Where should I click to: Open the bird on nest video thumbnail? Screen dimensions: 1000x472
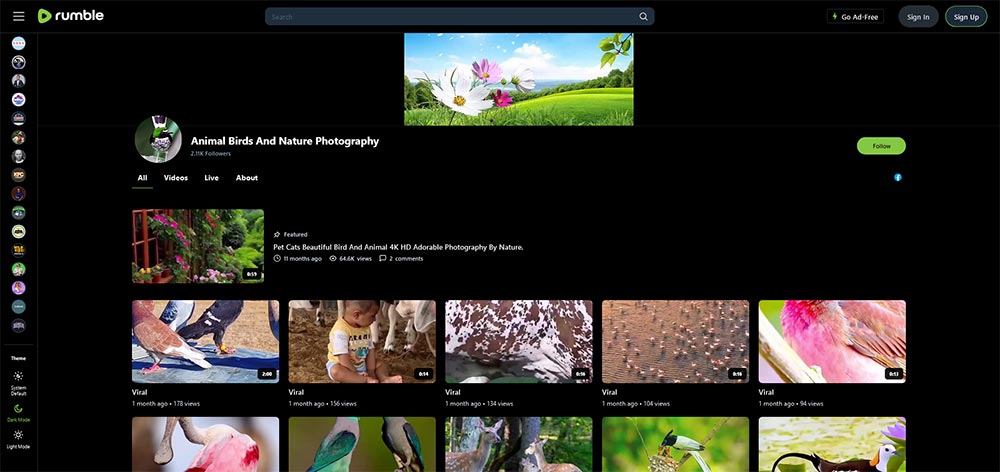(x=675, y=445)
